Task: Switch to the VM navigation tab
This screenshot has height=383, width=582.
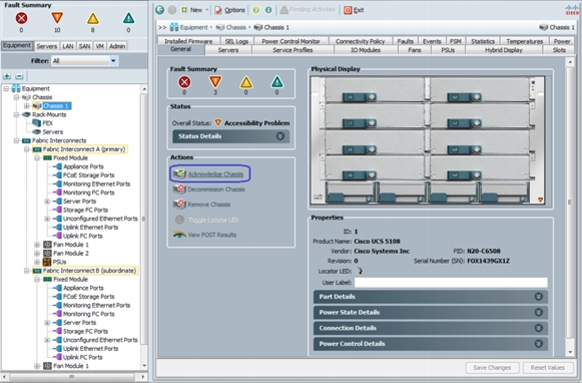Action: (99, 46)
